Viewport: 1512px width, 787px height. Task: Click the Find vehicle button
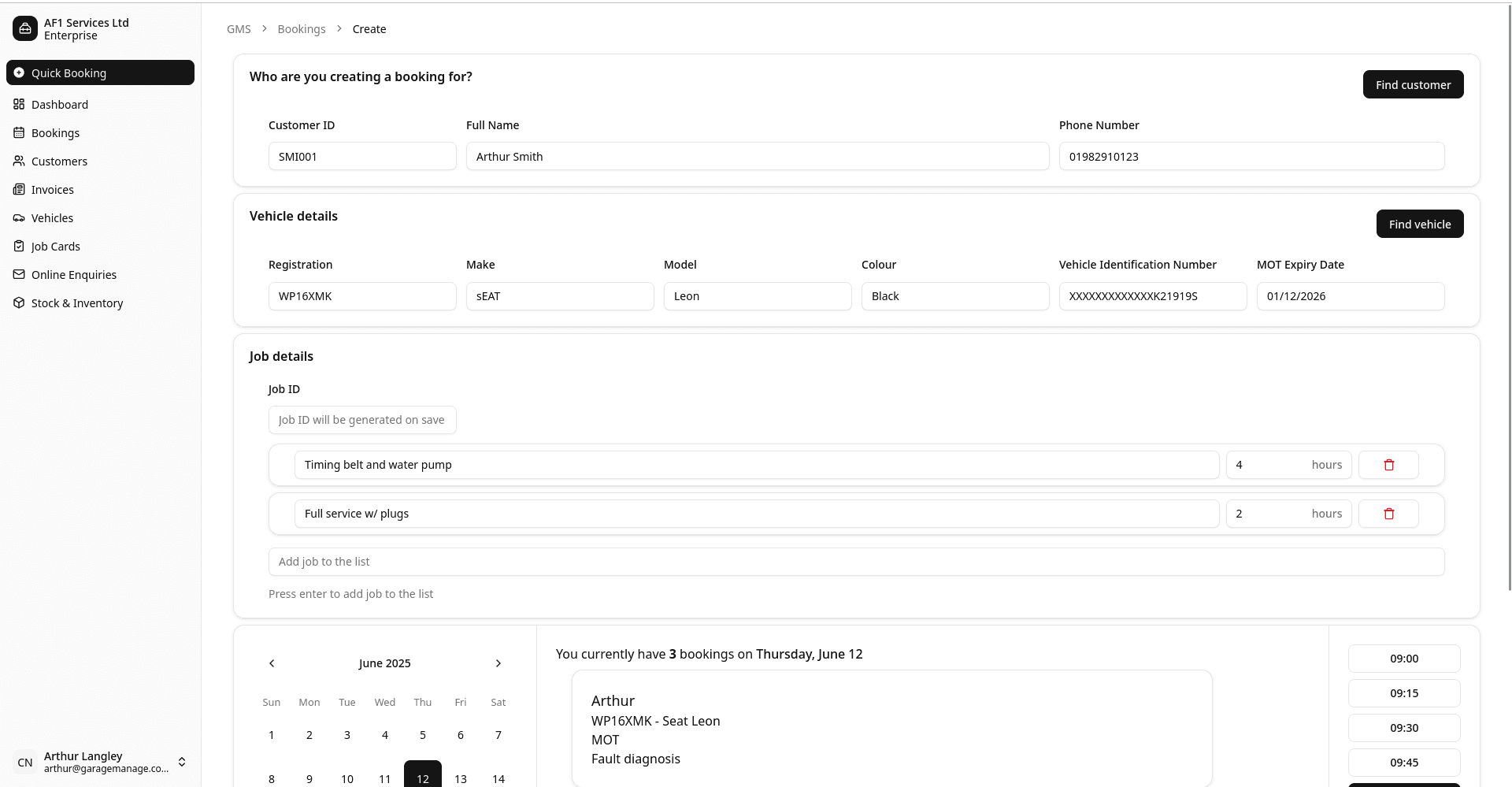(1419, 225)
